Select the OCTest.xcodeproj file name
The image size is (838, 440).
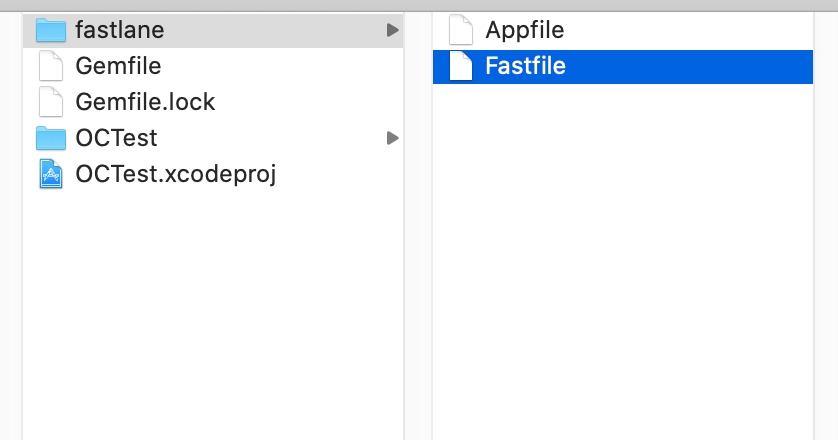coord(175,173)
